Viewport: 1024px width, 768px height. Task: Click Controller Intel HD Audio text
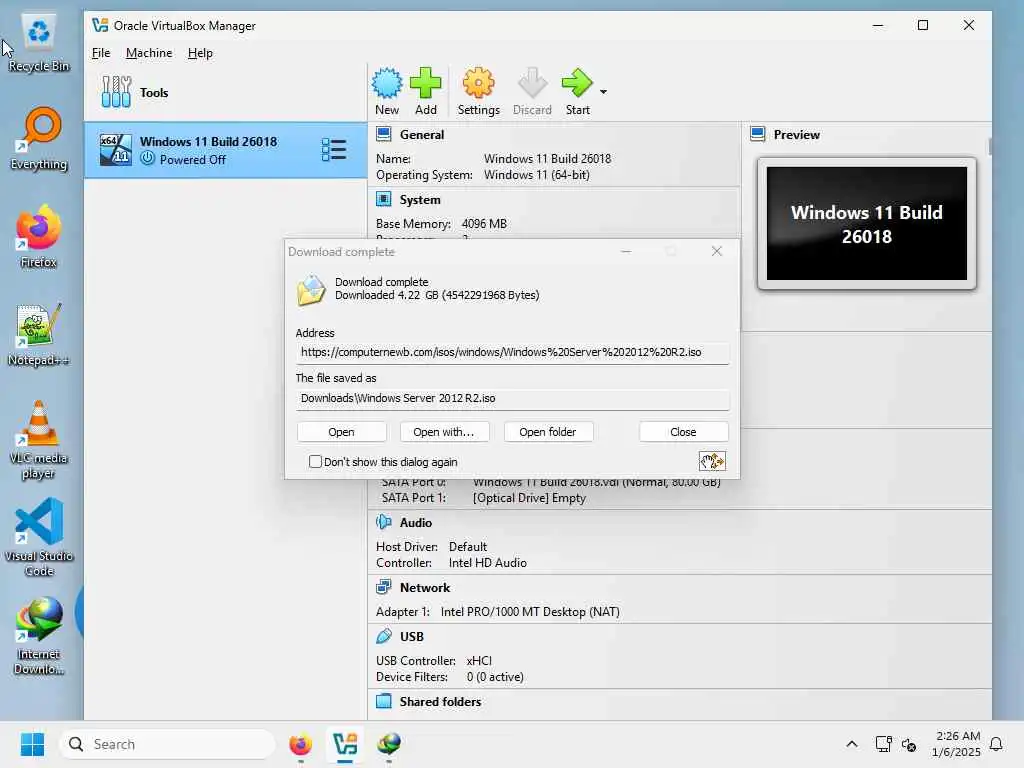coord(451,563)
